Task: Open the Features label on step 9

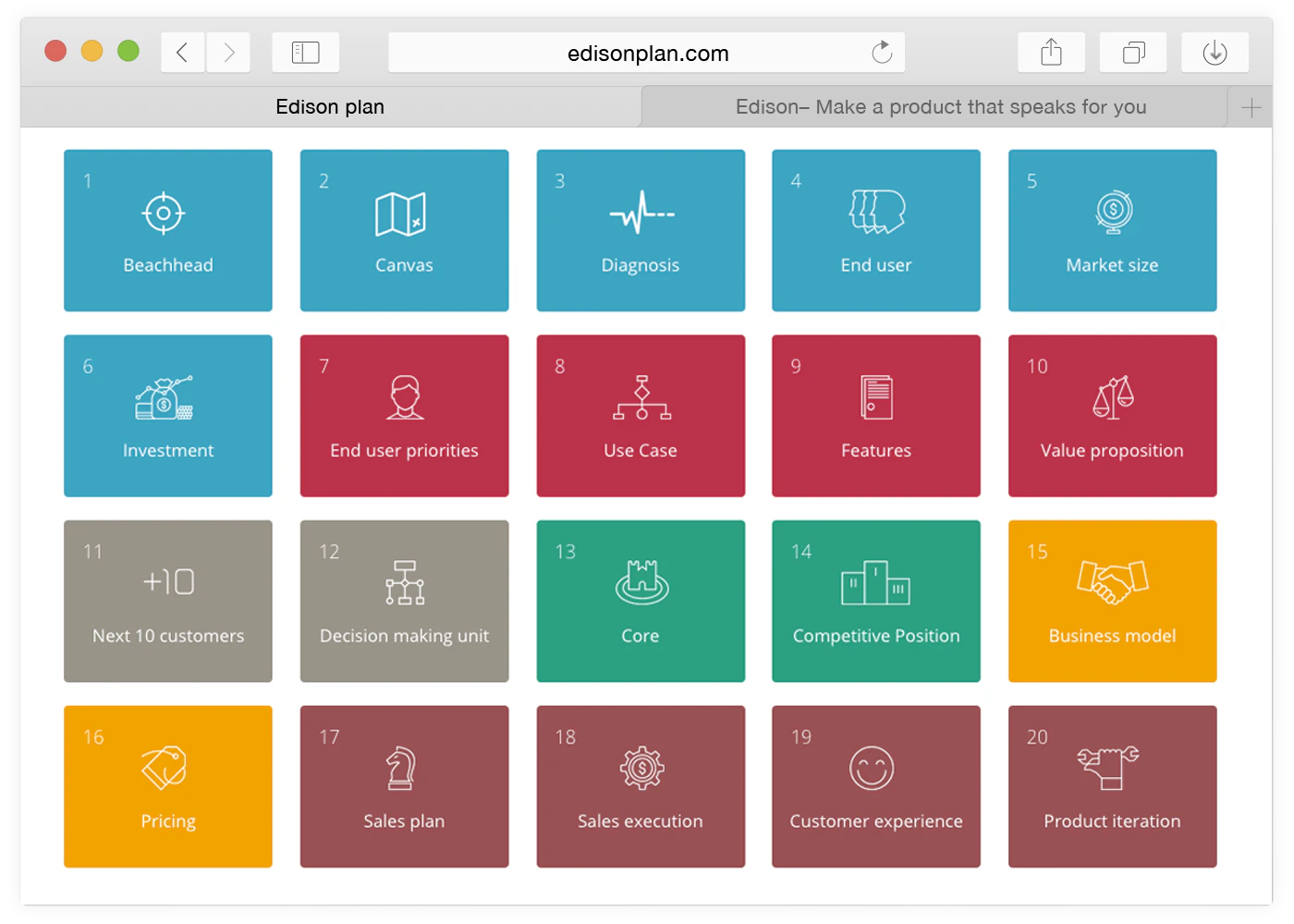Action: pyautogui.click(x=876, y=451)
